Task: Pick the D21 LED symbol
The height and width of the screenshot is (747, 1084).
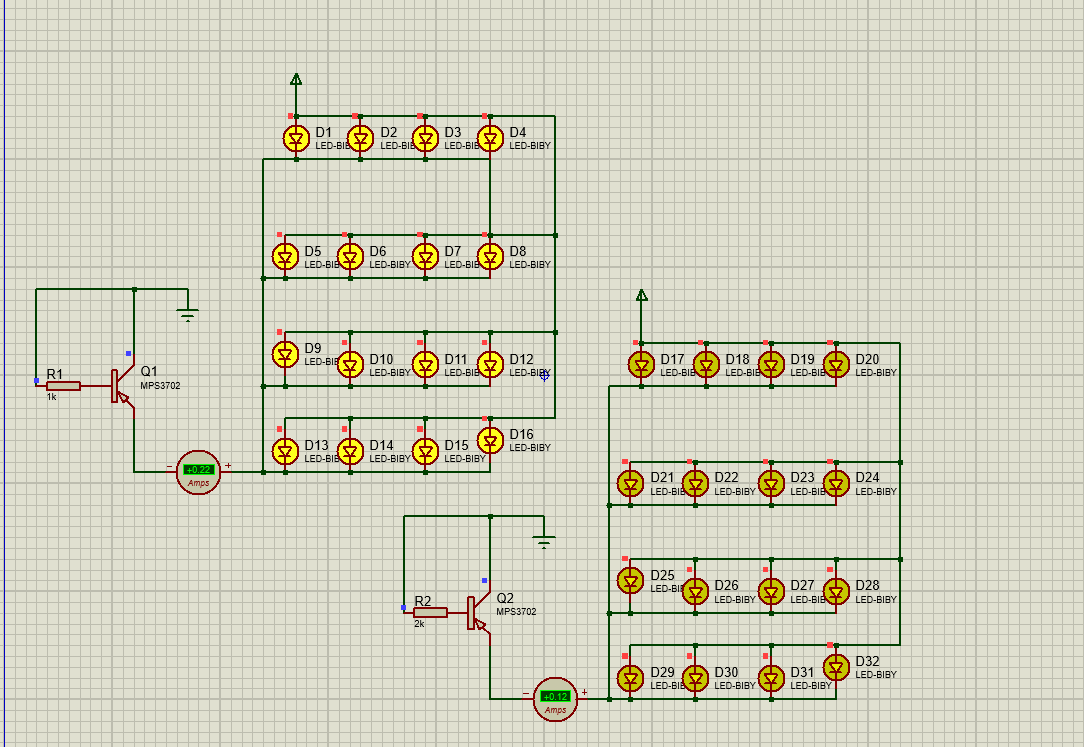Action: tap(630, 484)
